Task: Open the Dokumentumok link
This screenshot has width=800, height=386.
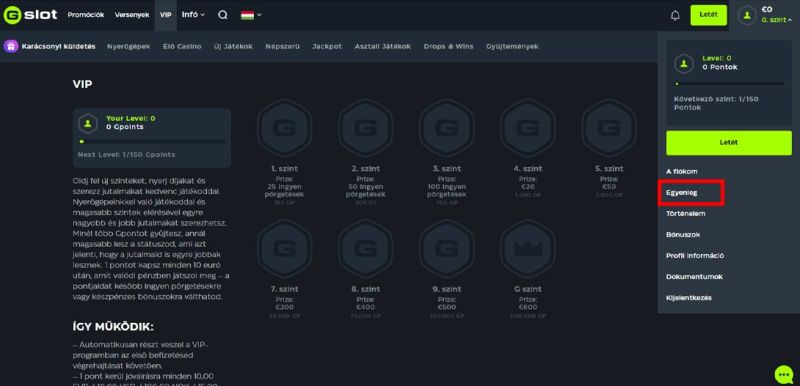Action: coord(694,276)
